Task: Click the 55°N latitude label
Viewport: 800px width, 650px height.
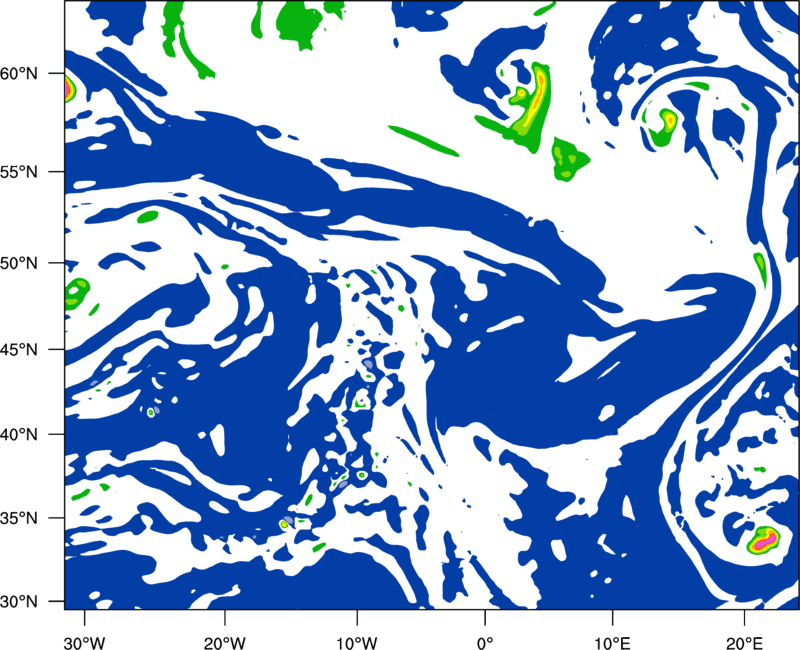Action: 19,171
